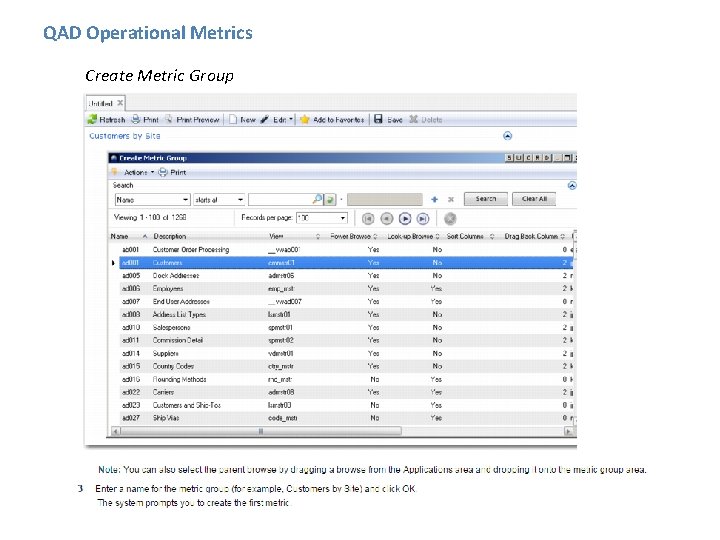Collapse the Search panel
This screenshot has width=720, height=540.
pyautogui.click(x=572, y=186)
